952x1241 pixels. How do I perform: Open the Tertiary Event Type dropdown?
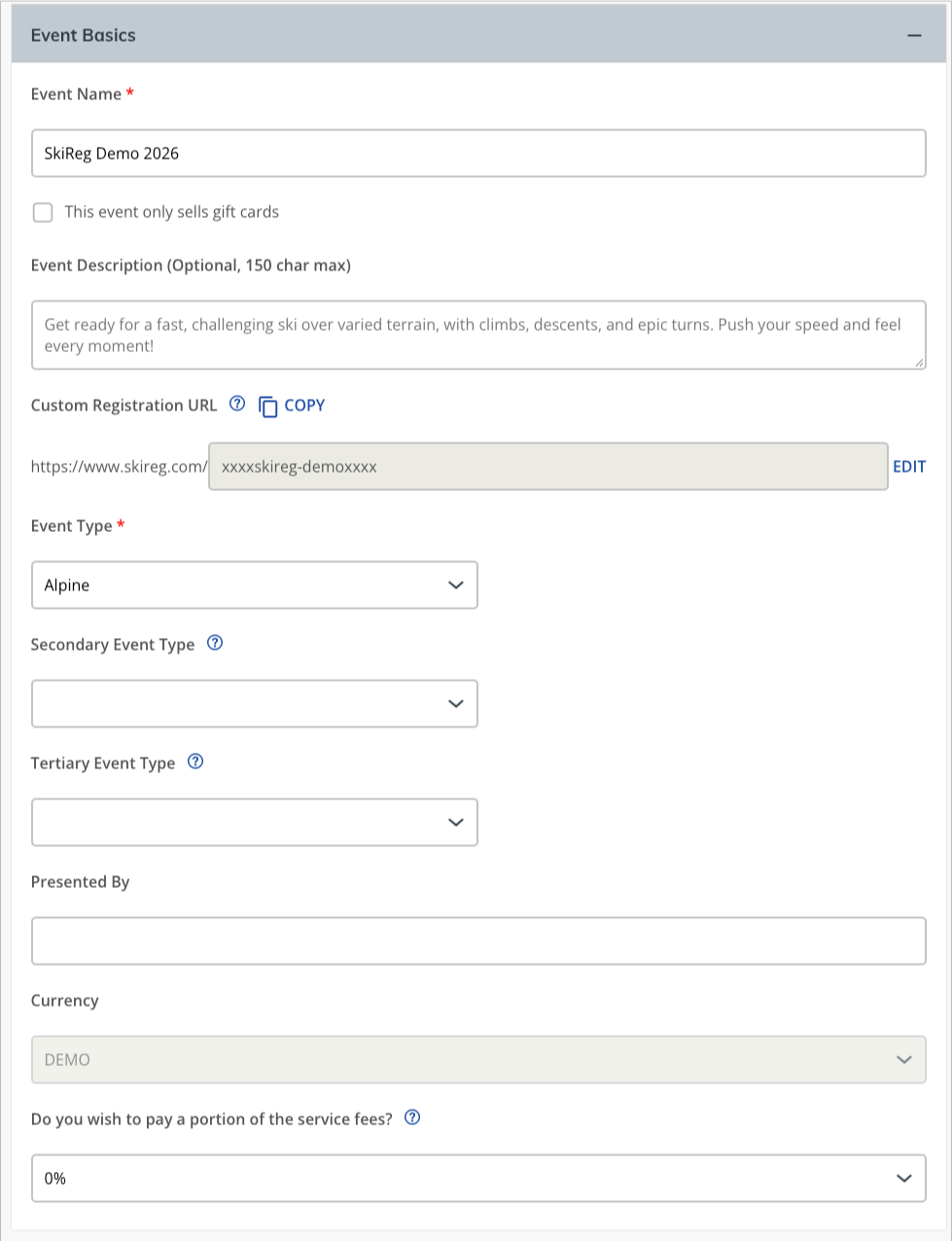(x=255, y=823)
